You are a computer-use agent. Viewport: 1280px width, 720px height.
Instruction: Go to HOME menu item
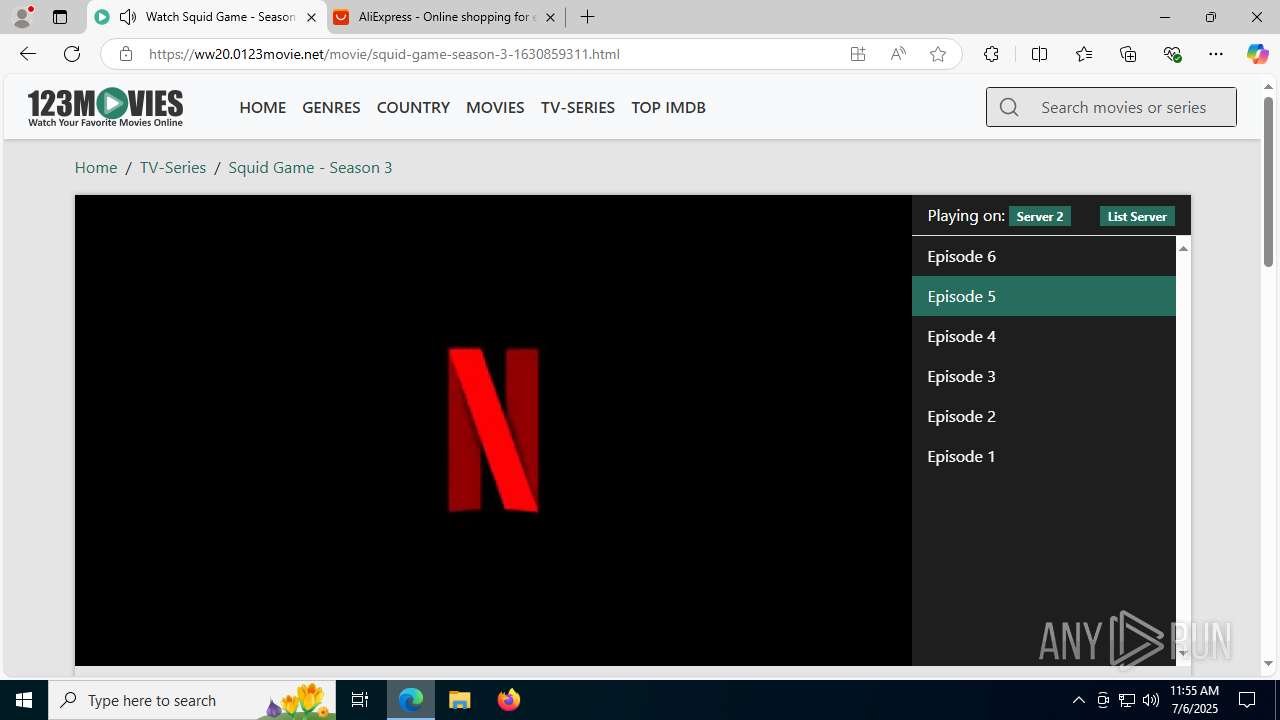pyautogui.click(x=262, y=107)
